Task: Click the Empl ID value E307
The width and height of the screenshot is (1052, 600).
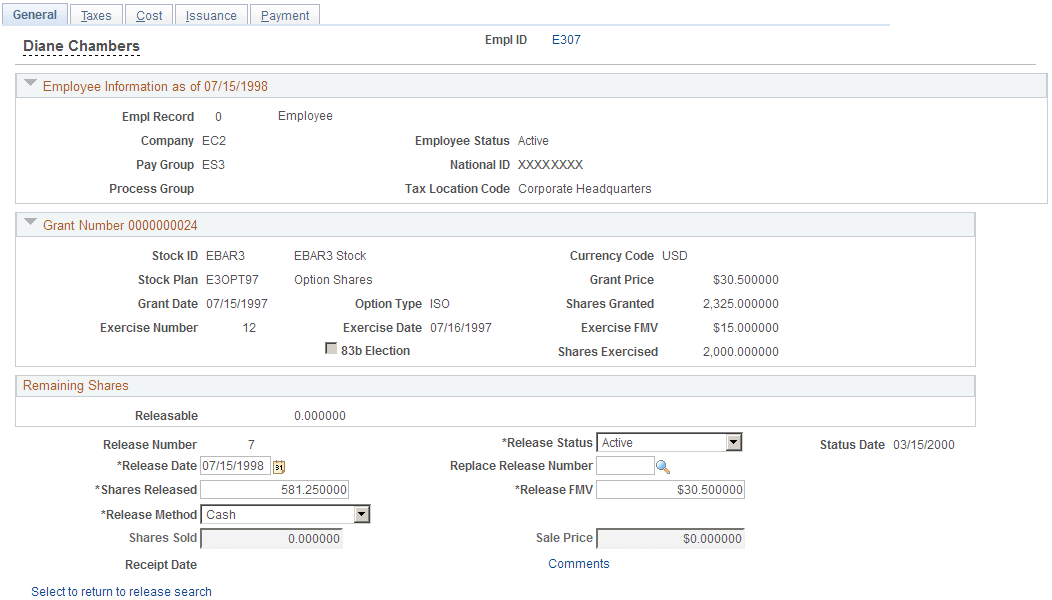Action: (566, 40)
